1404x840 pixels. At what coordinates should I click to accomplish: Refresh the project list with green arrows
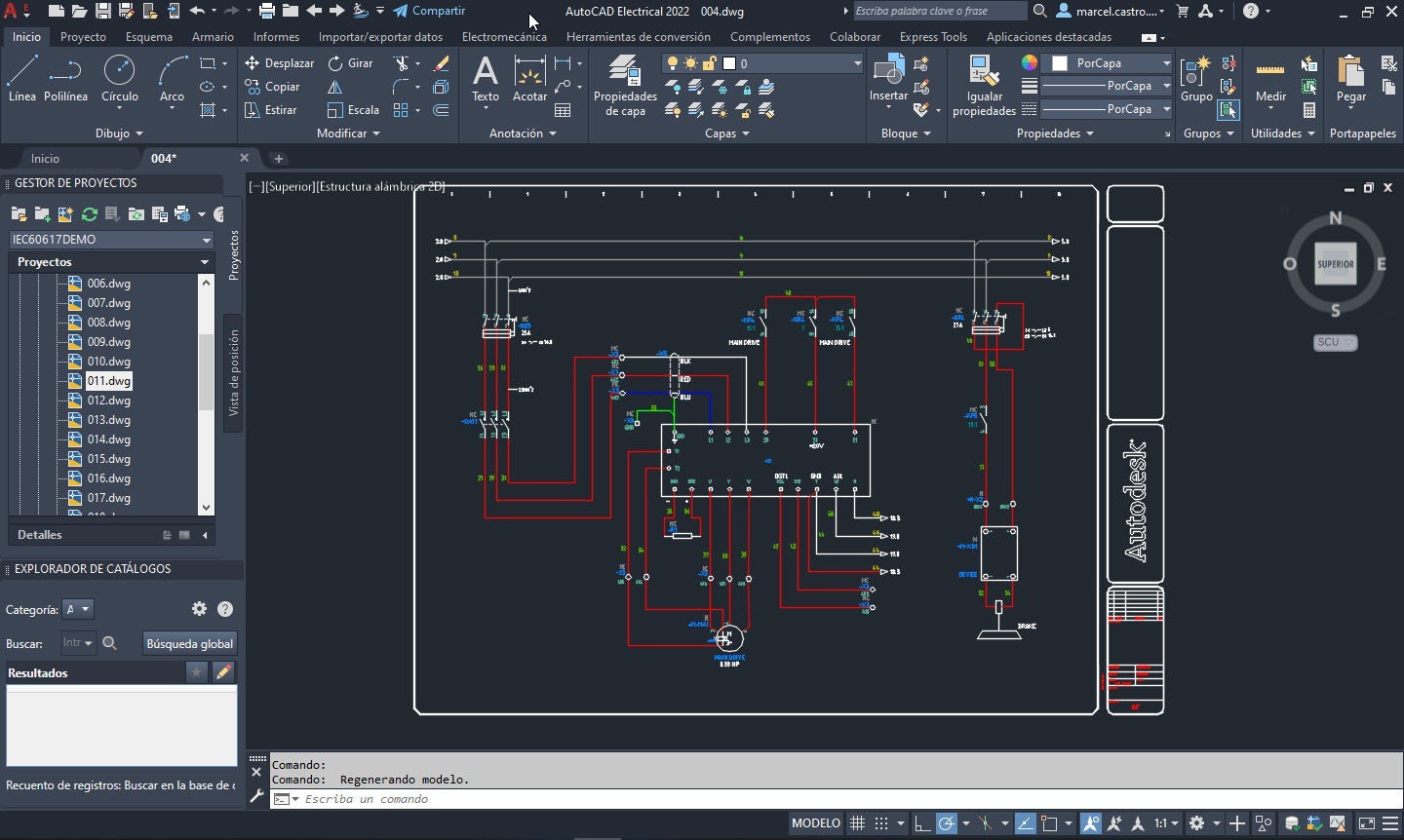tap(89, 213)
